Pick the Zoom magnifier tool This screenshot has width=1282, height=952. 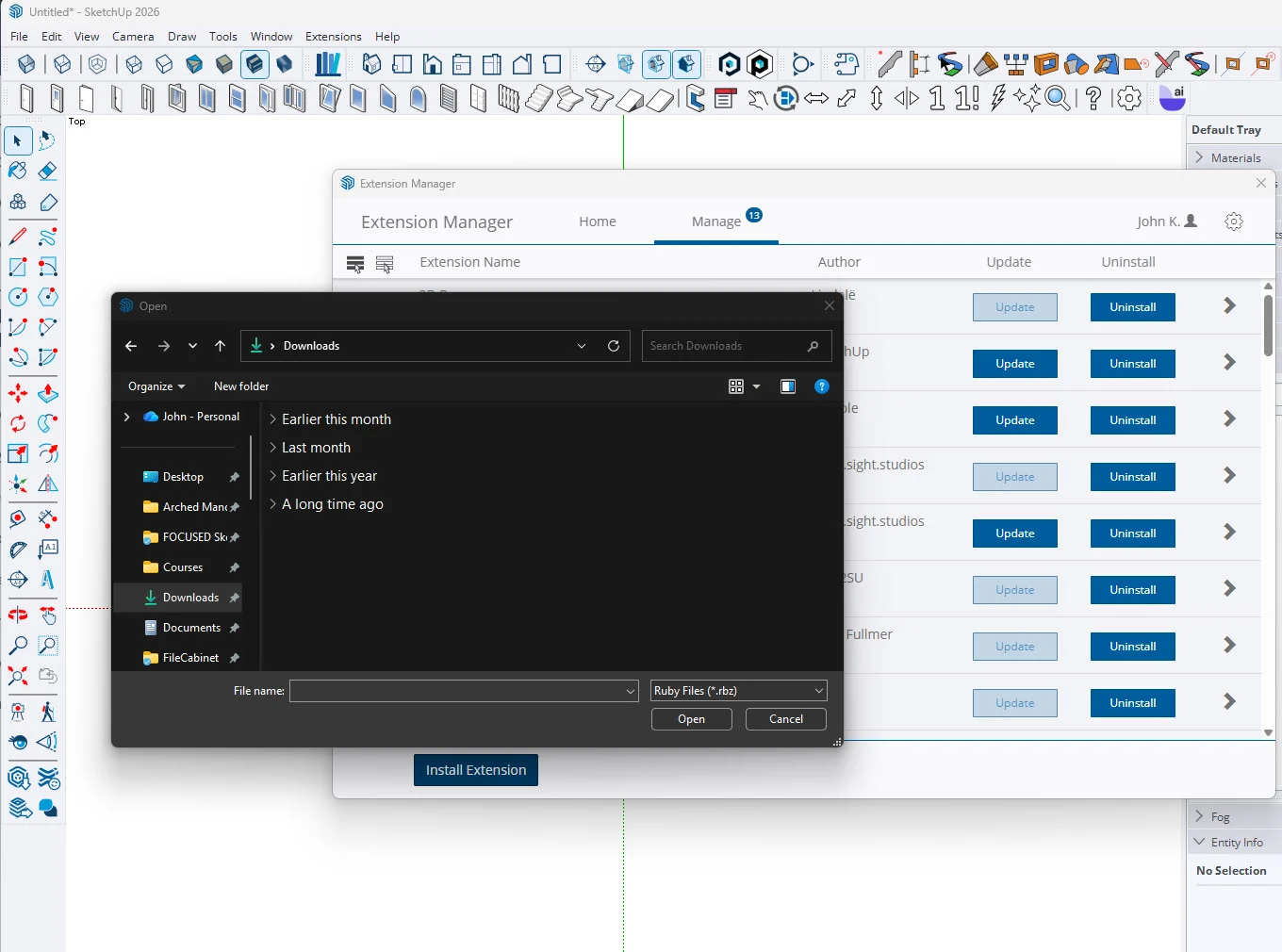click(18, 646)
